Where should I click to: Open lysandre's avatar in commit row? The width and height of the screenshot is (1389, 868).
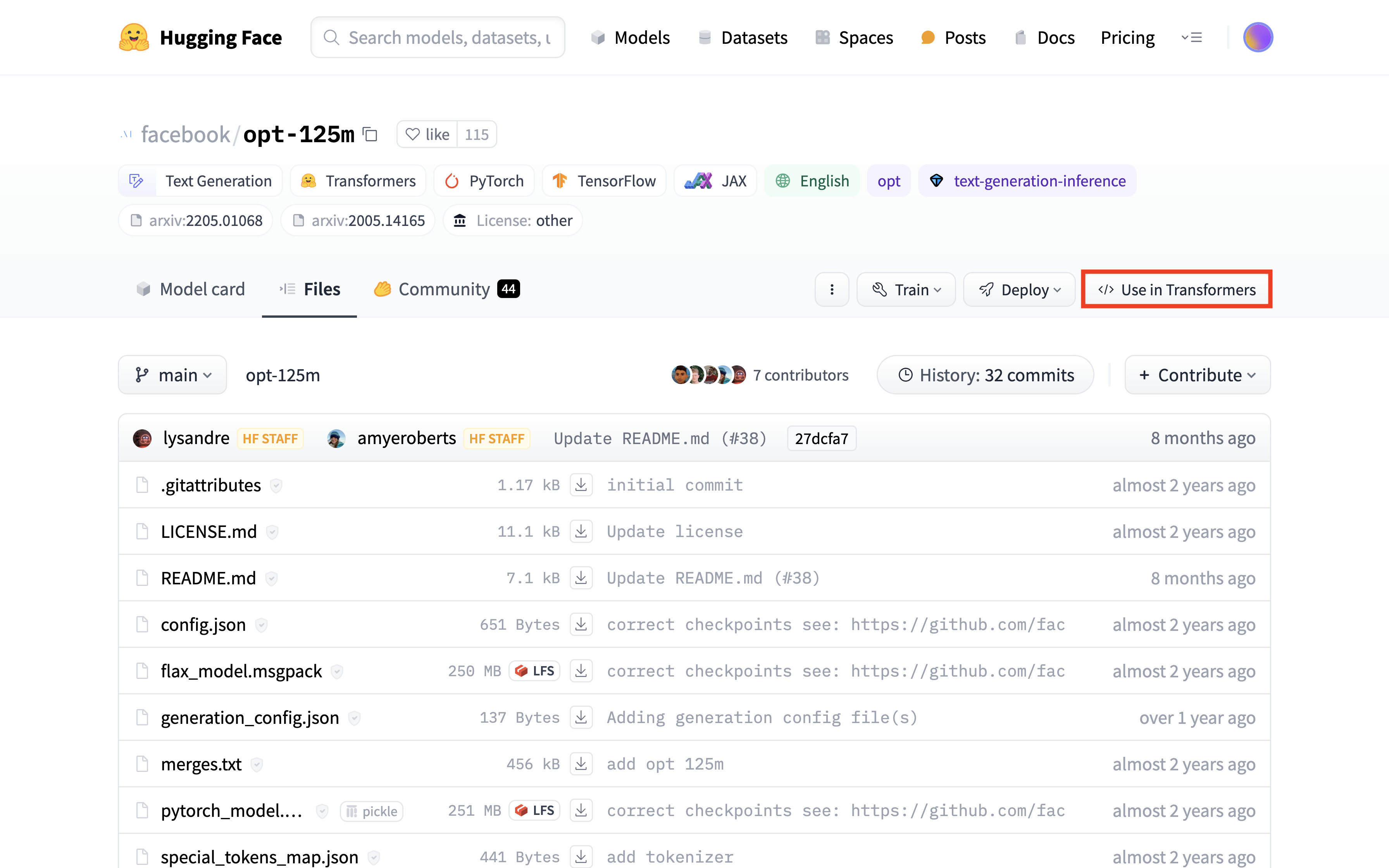pyautogui.click(x=142, y=438)
